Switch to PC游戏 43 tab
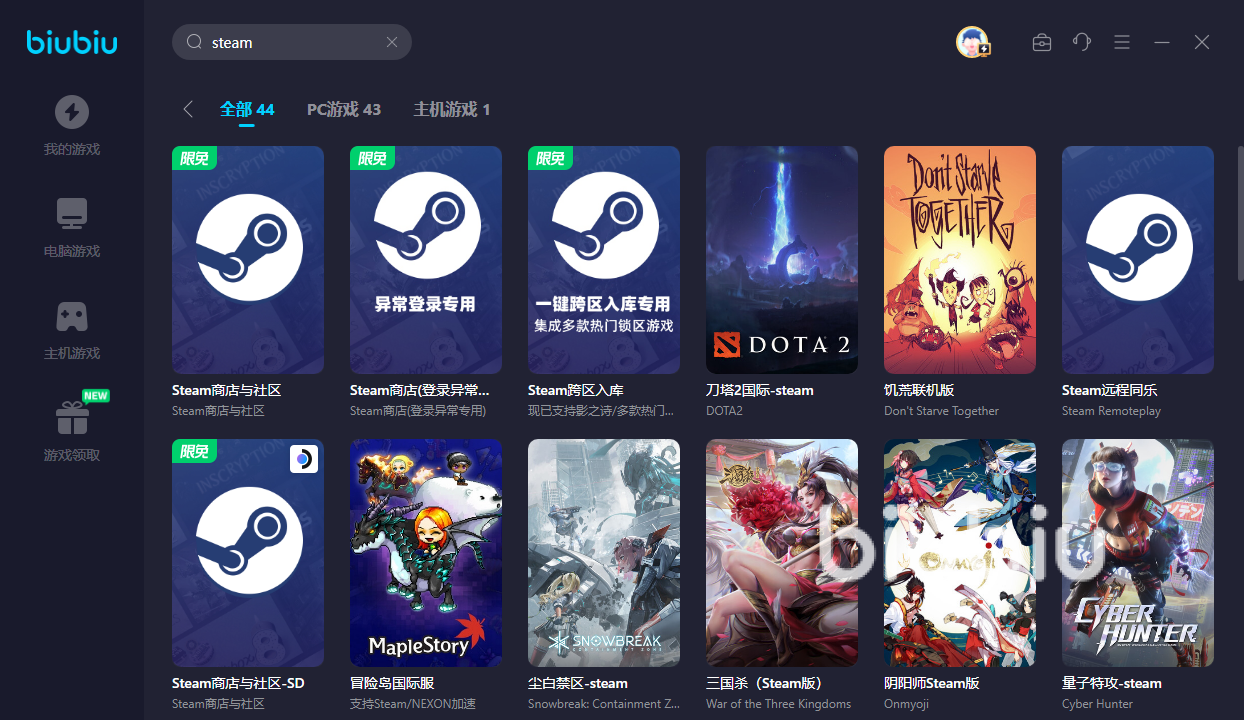 pos(343,109)
